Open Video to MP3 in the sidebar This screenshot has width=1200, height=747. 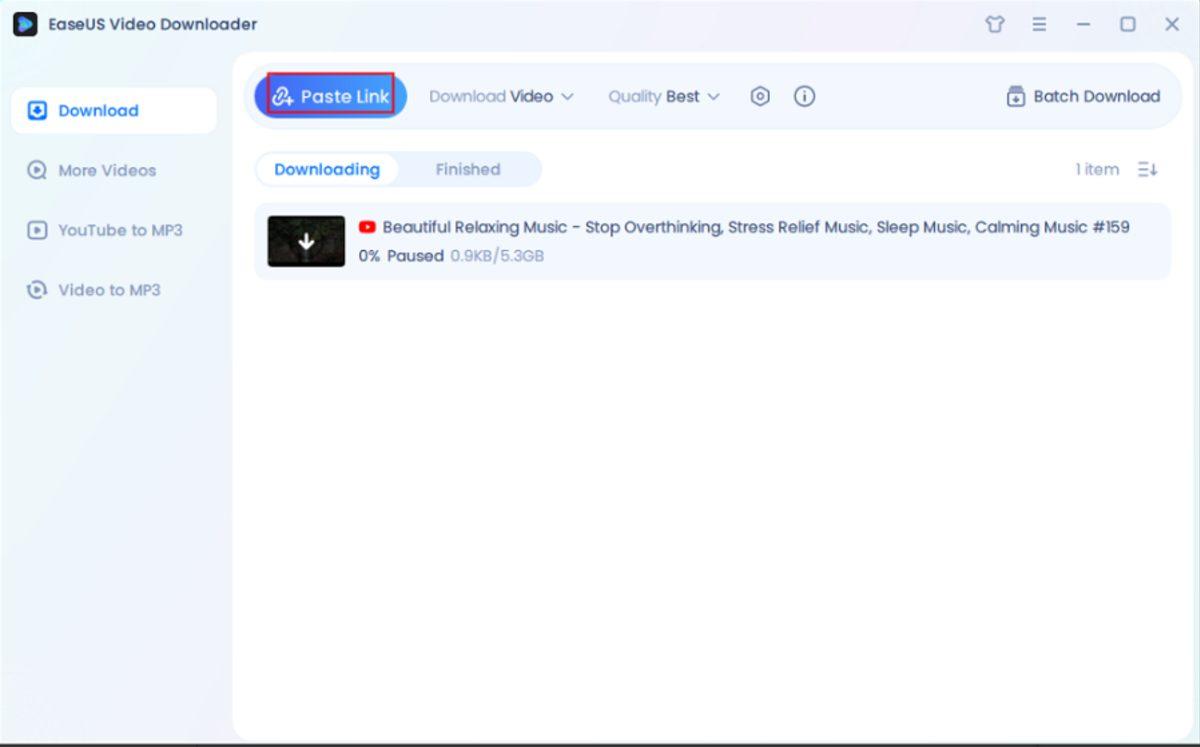coord(108,290)
